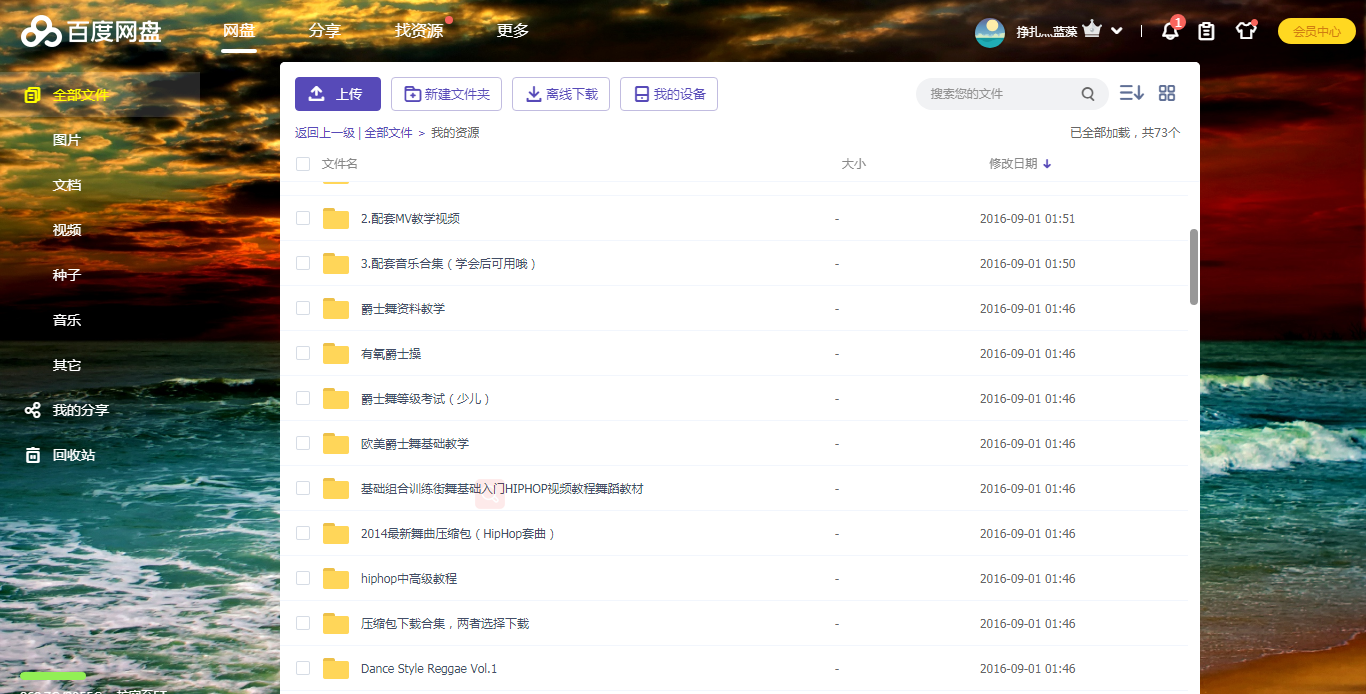Click the 离线下载 button
This screenshot has width=1366, height=694.
561,94
